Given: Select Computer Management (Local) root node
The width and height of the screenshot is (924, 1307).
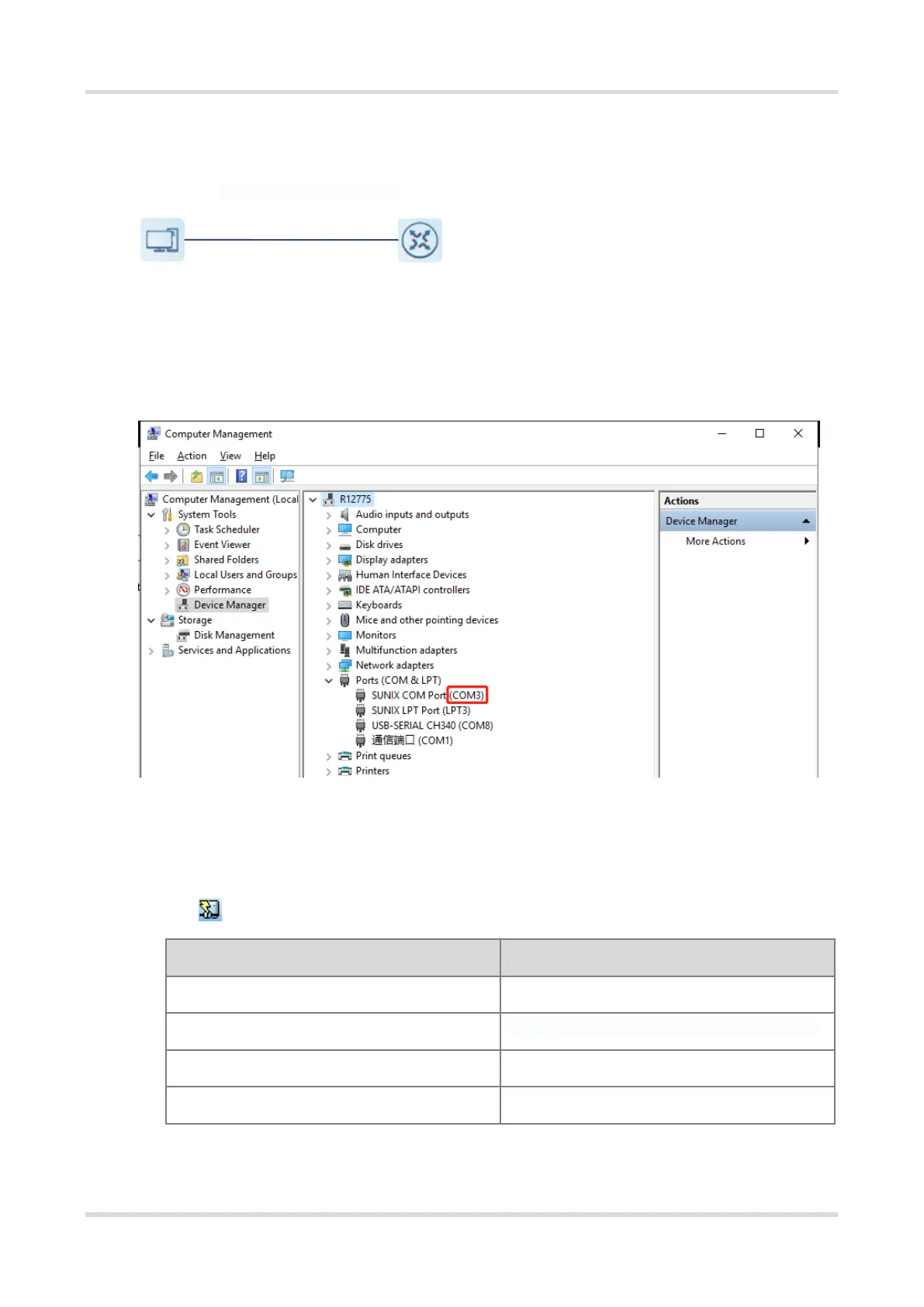Looking at the screenshot, I should point(230,499).
